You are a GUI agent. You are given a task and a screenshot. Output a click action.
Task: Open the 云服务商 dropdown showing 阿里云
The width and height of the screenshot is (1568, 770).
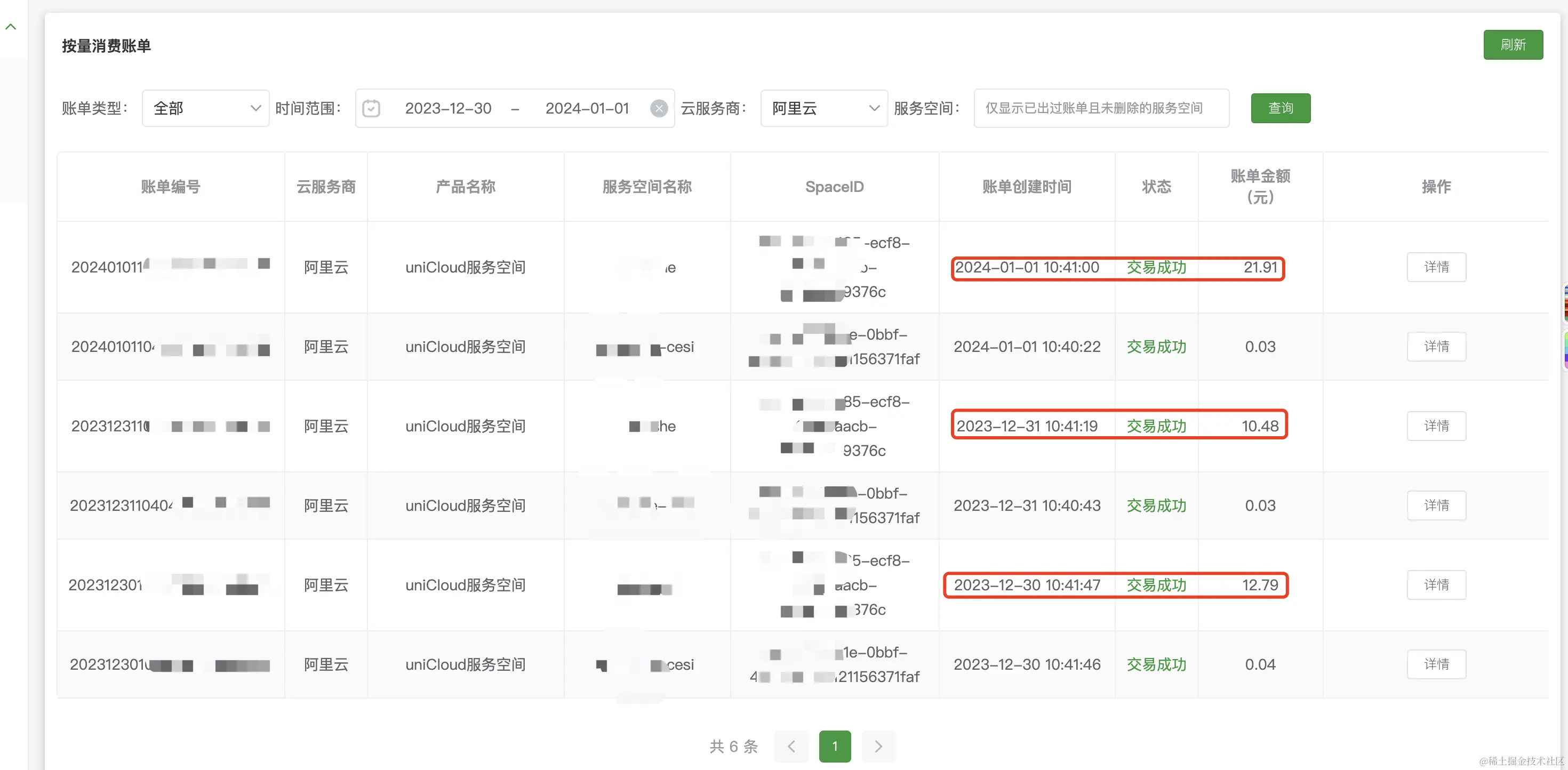point(823,108)
